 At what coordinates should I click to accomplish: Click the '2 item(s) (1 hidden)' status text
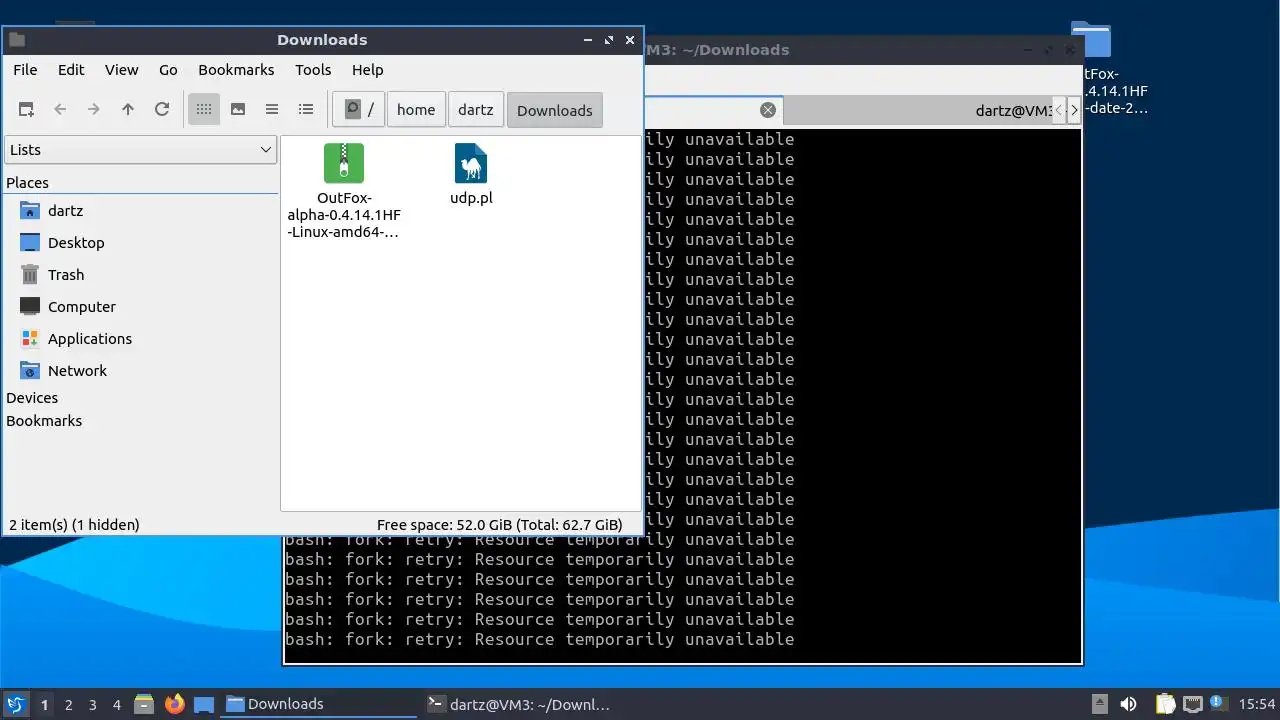(x=74, y=525)
